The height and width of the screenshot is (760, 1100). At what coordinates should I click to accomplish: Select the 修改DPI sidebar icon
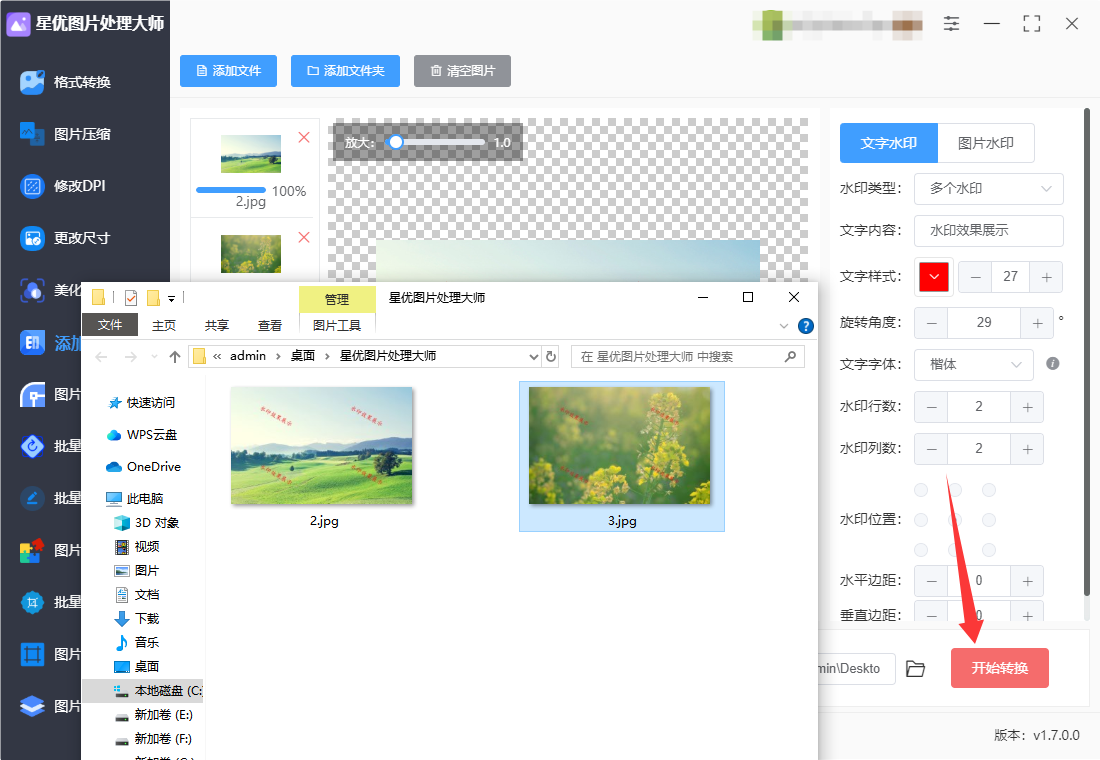tap(32, 186)
